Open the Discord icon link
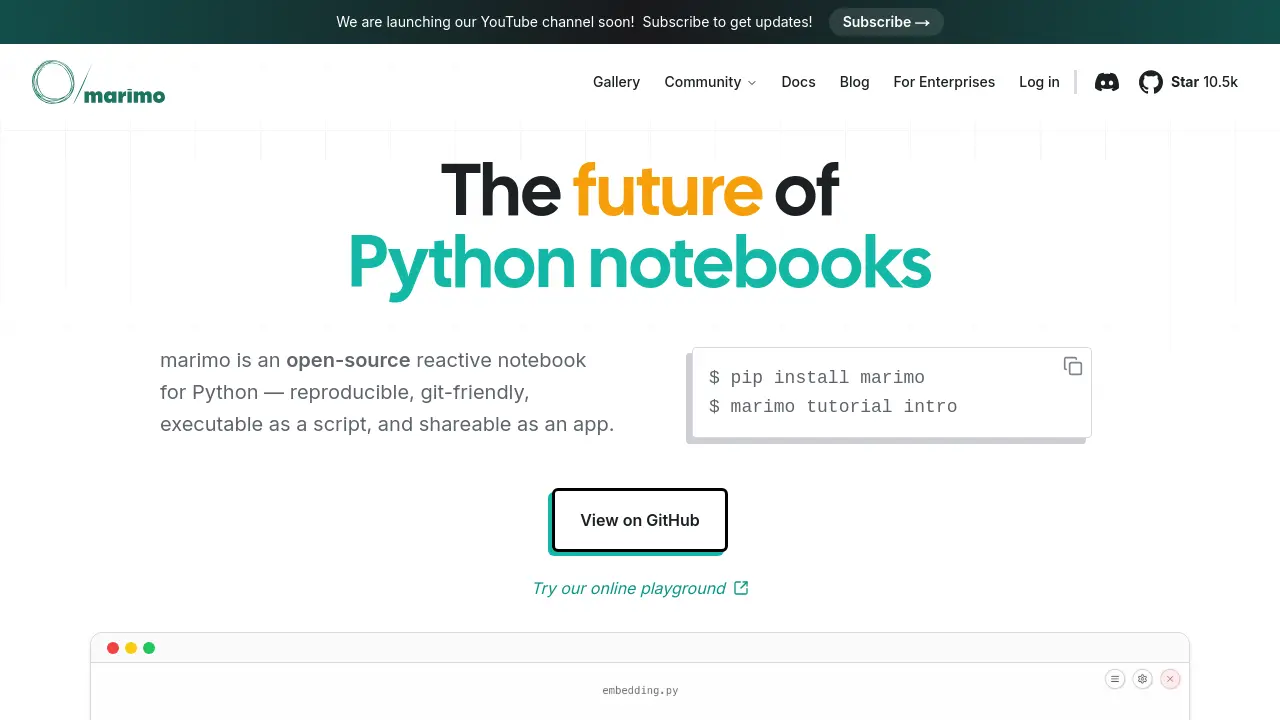The width and height of the screenshot is (1280, 720). coord(1107,82)
